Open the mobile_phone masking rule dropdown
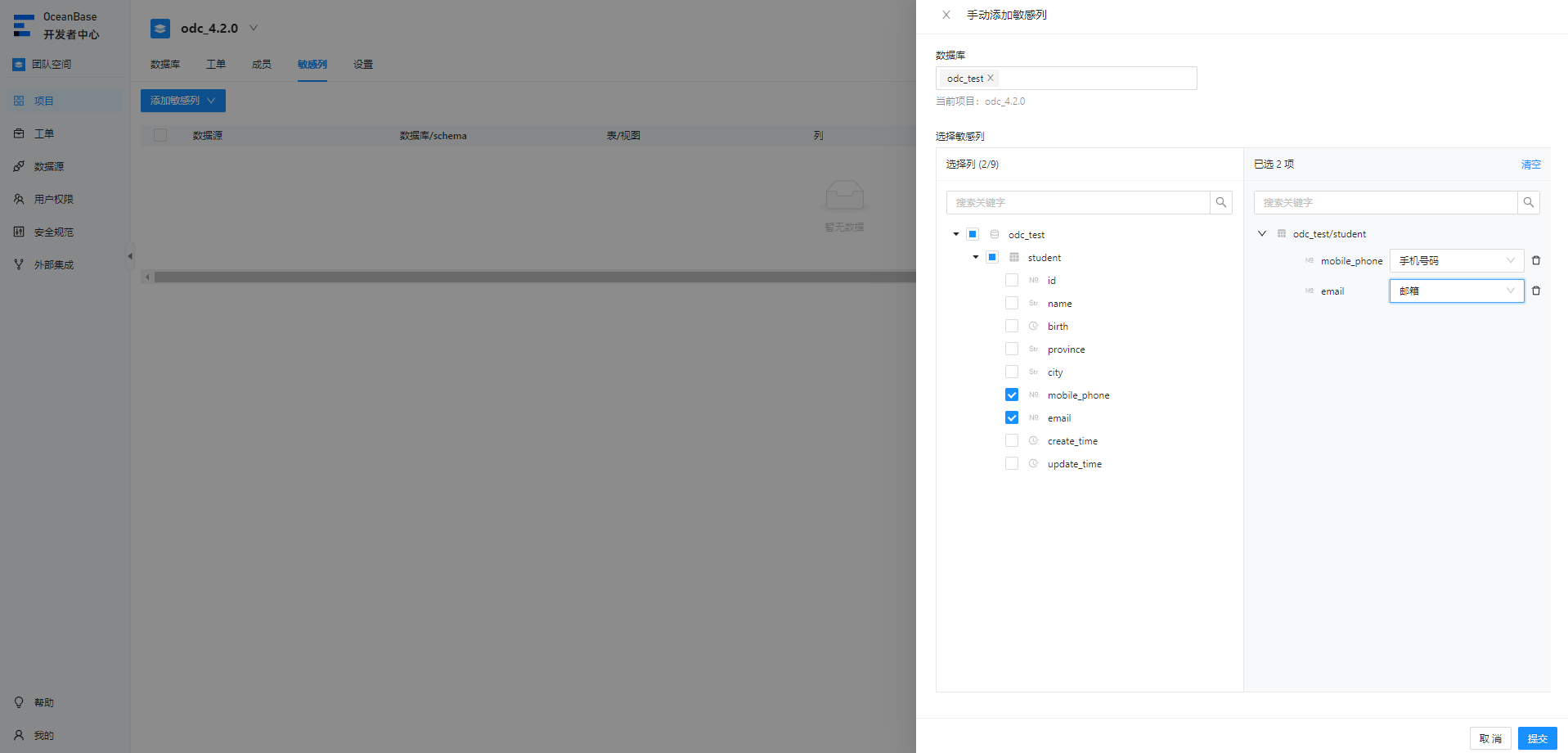Image resolution: width=1568 pixels, height=753 pixels. (1457, 260)
